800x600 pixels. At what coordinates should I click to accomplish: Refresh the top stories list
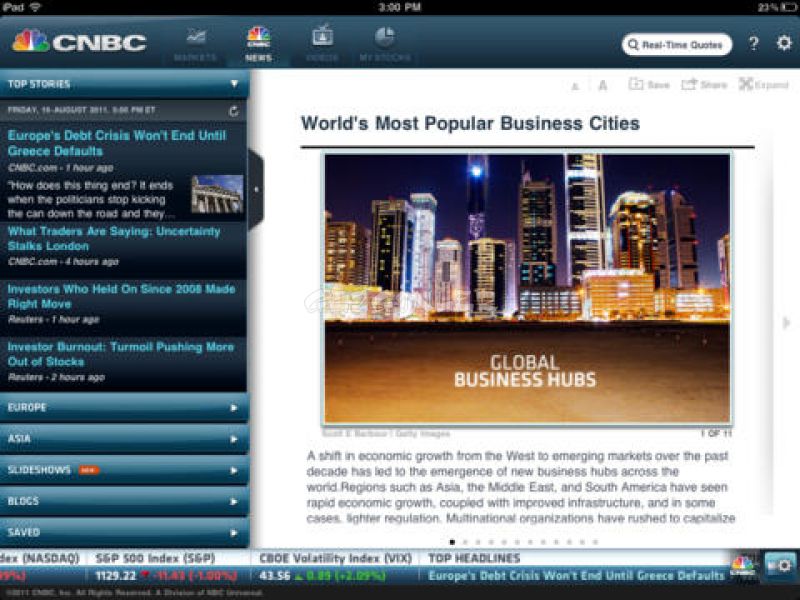(x=234, y=111)
